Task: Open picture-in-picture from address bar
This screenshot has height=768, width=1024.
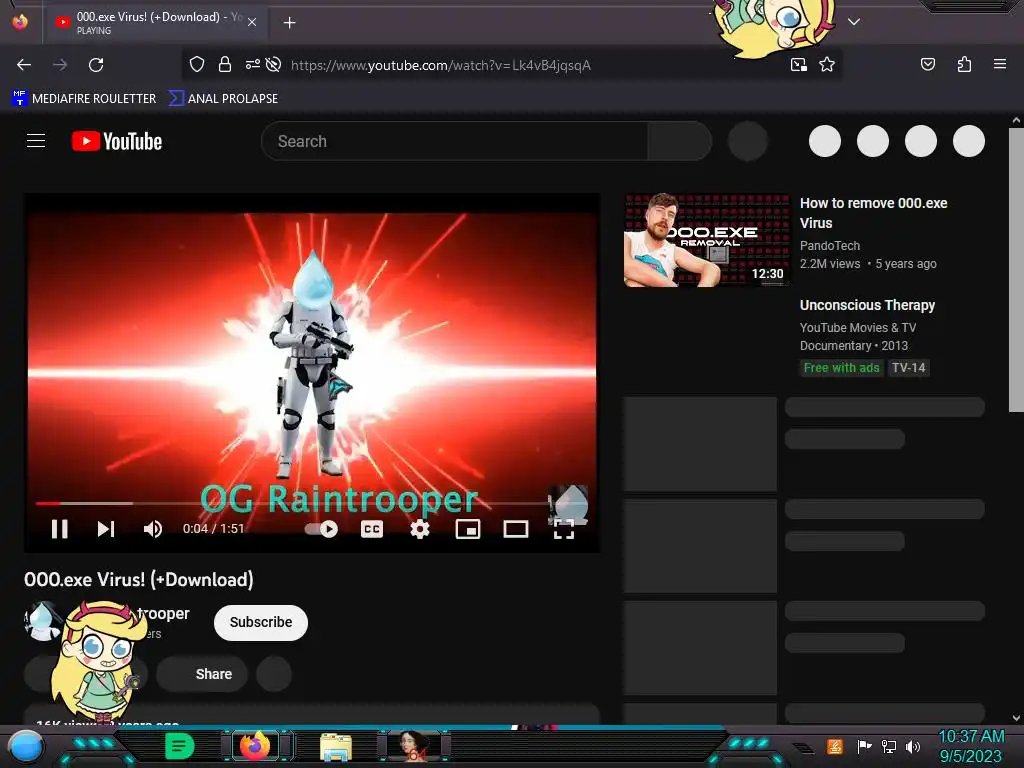Action: click(798, 65)
